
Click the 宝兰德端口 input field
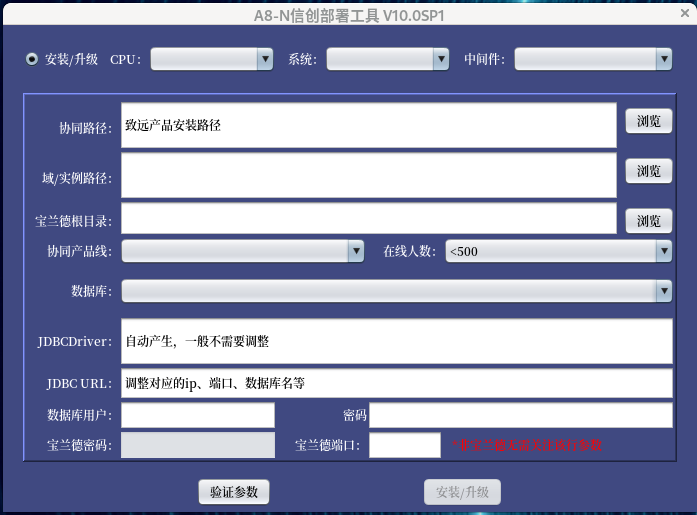405,445
